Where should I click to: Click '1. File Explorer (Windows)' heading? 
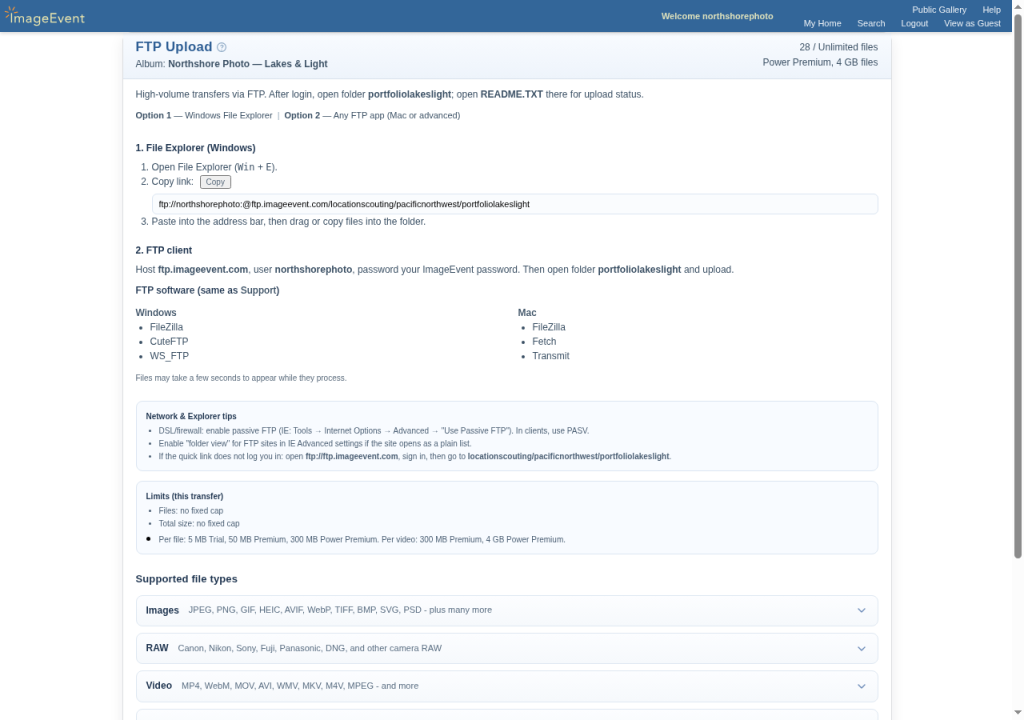click(195, 148)
